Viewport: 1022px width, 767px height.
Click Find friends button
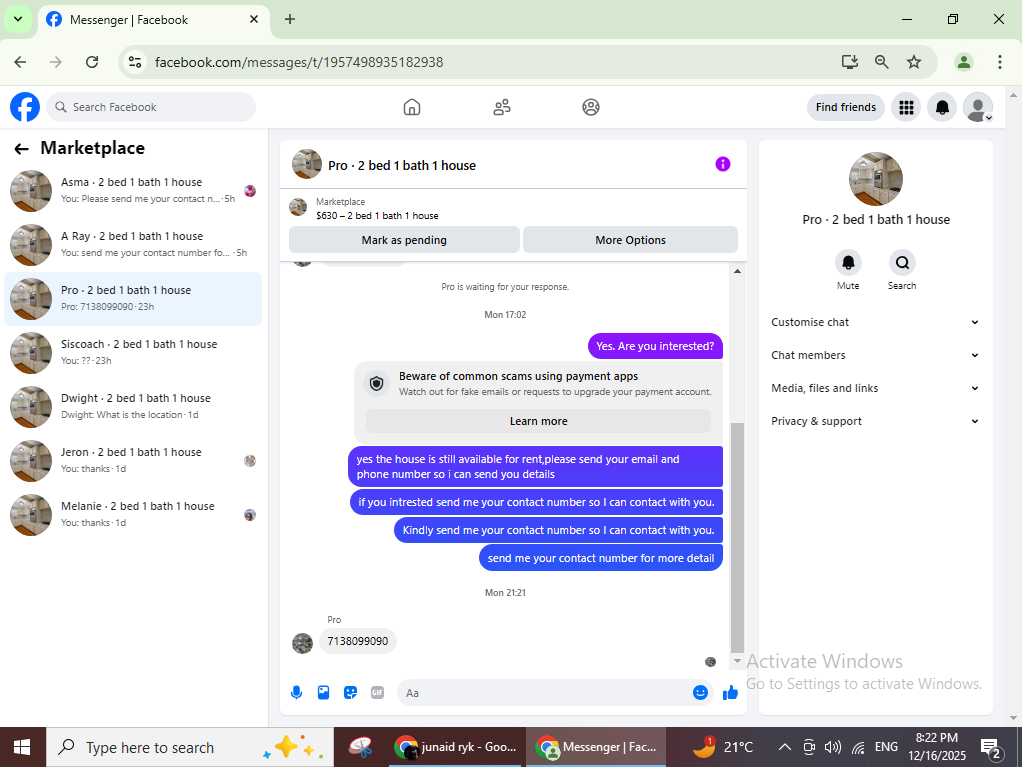[x=845, y=107]
